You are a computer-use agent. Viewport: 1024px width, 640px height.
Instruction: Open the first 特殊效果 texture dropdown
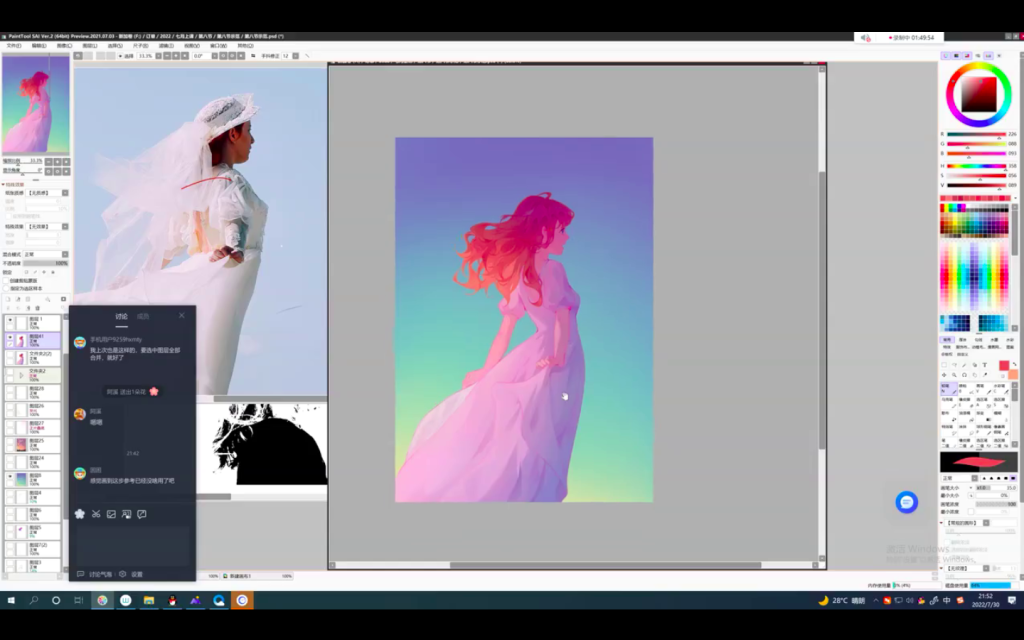point(45,193)
